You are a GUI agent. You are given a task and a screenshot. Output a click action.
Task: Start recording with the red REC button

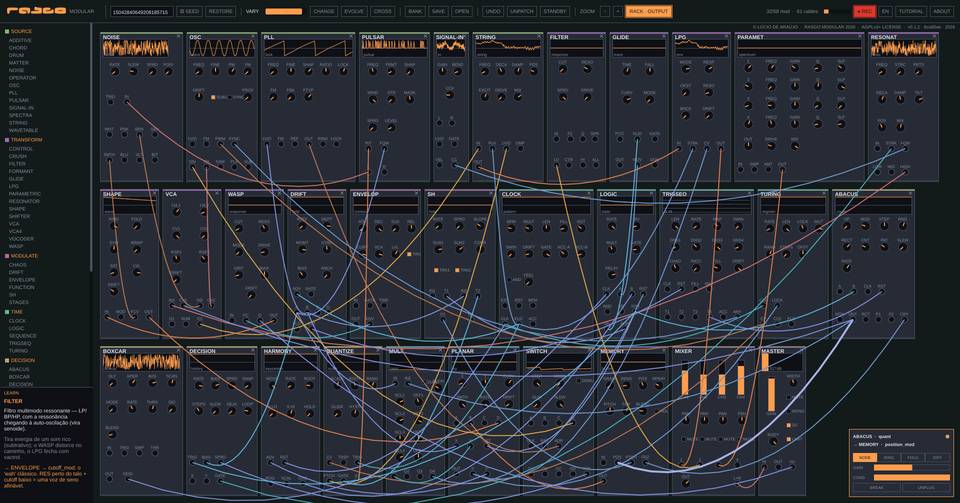864,11
